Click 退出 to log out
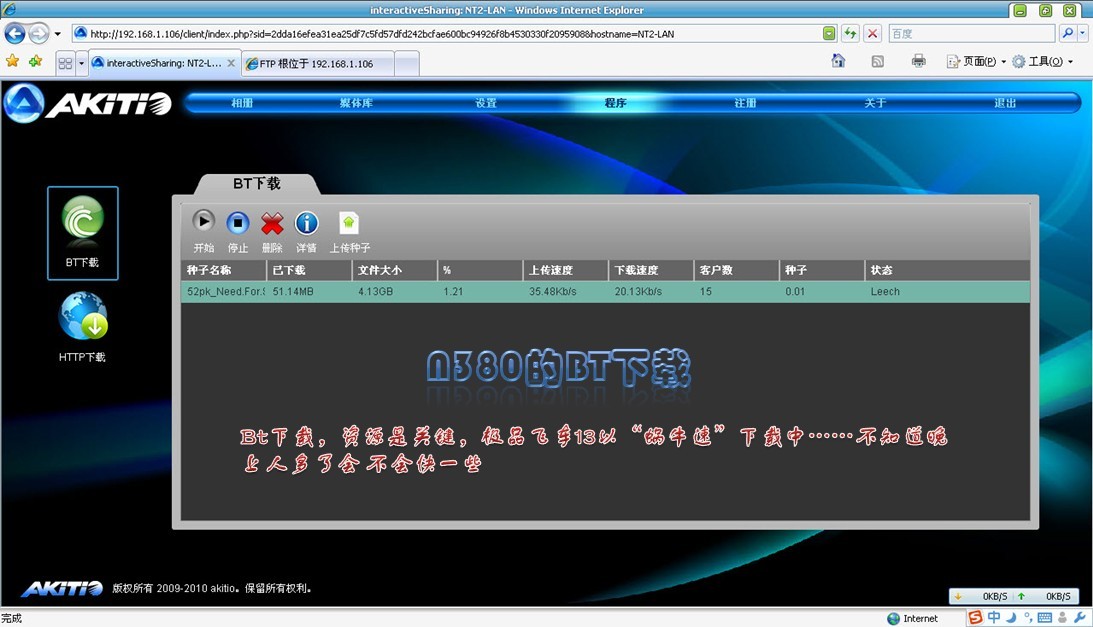The width and height of the screenshot is (1093, 627). coord(1004,103)
